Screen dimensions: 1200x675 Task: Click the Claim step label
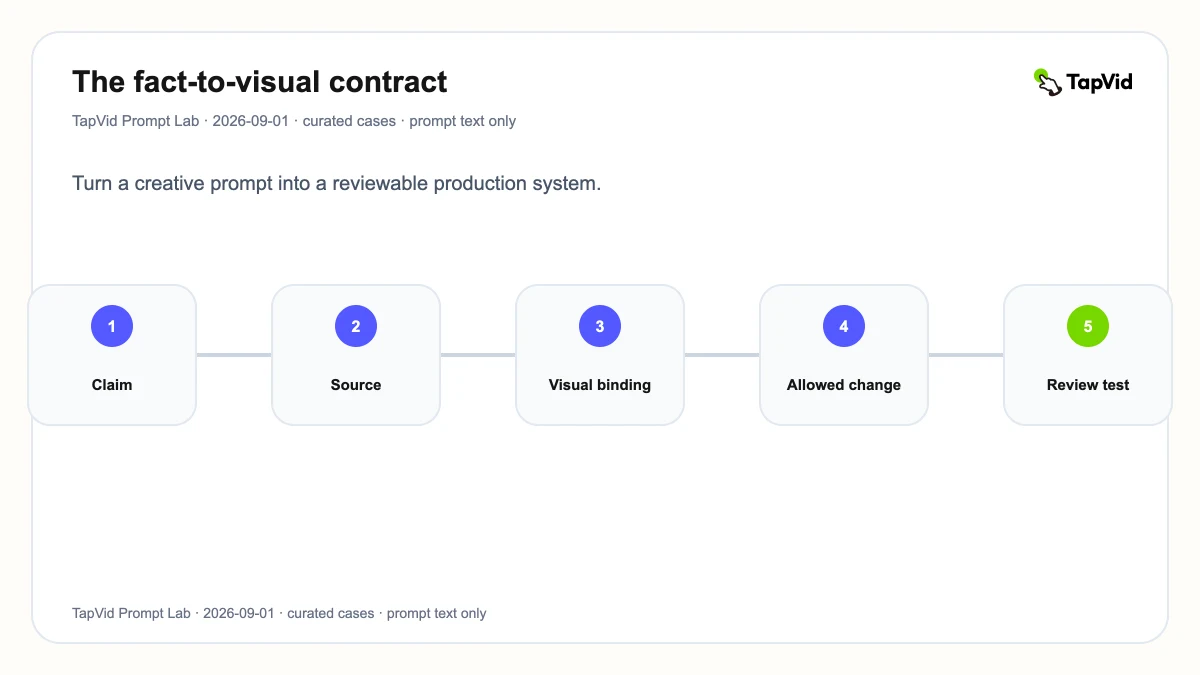tap(112, 385)
